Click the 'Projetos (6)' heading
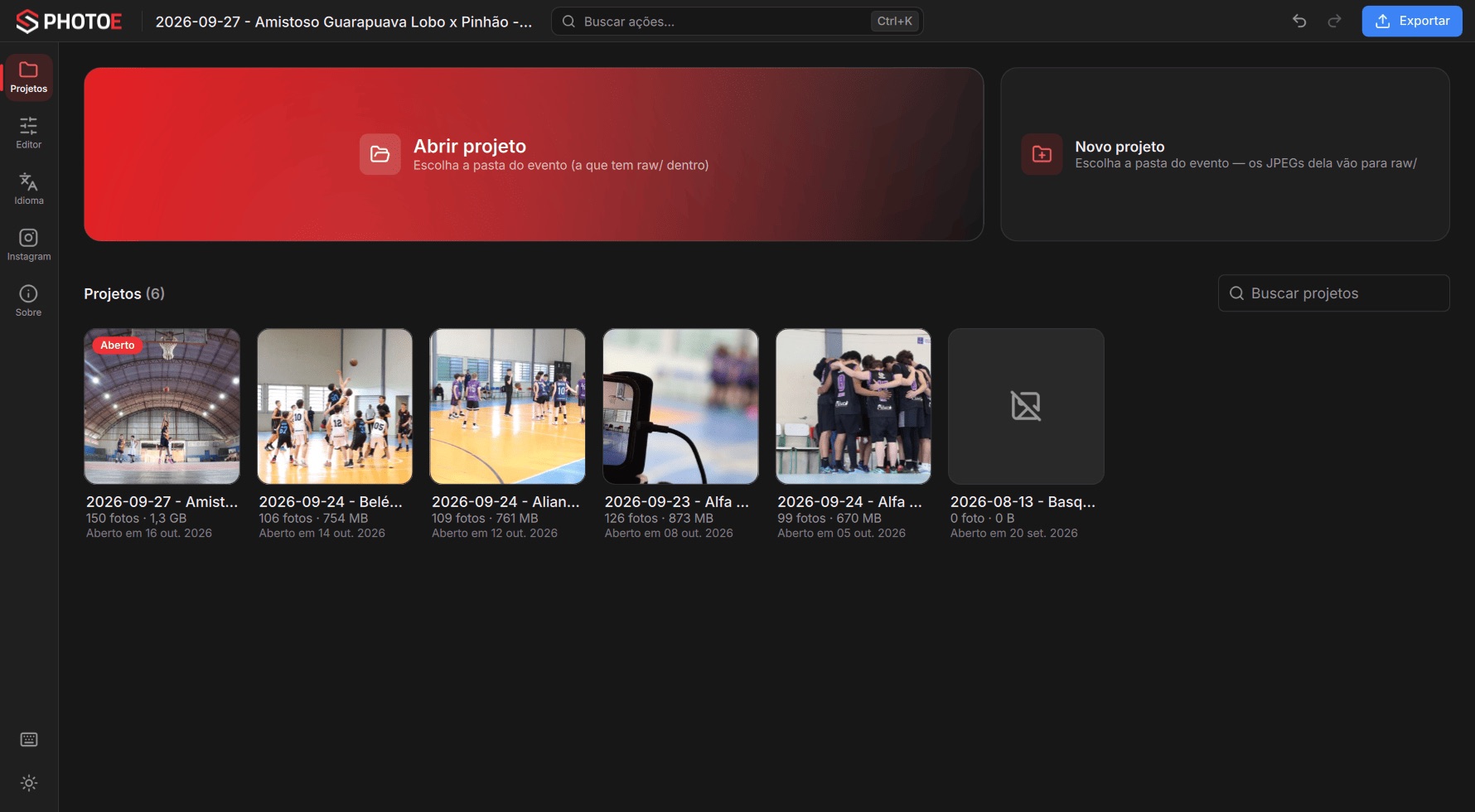1475x812 pixels. point(124,294)
